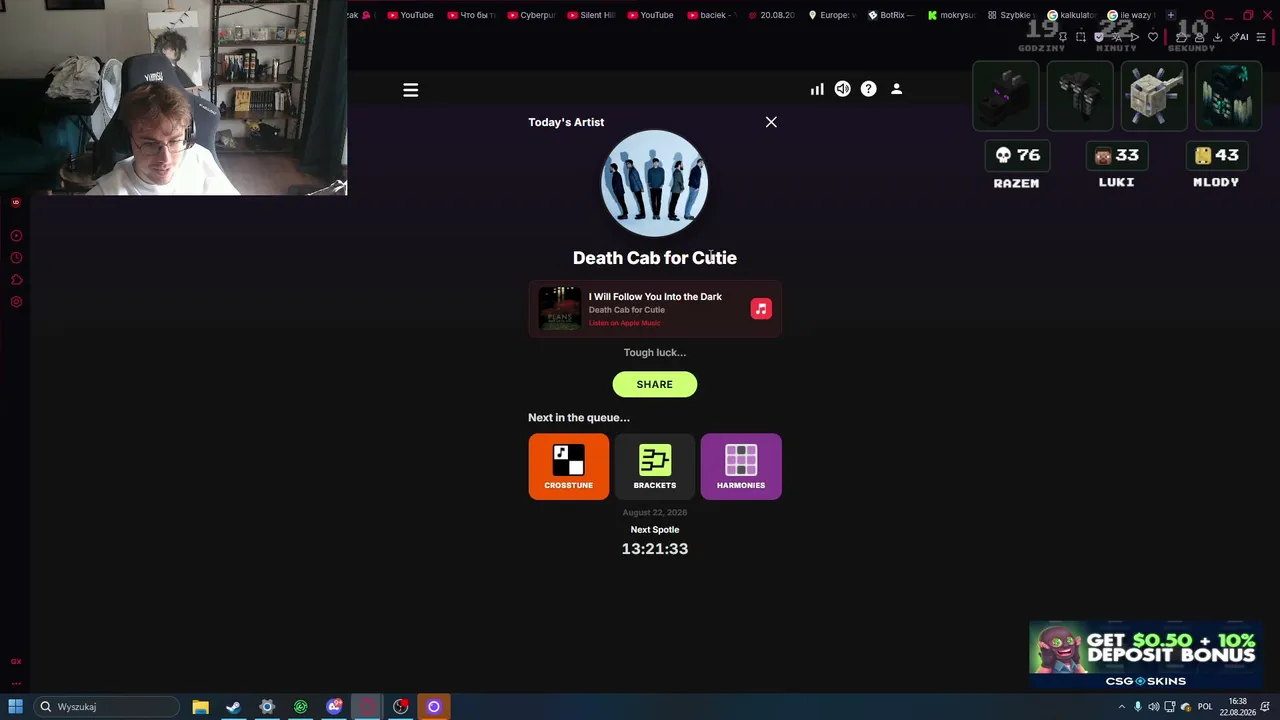Open the orange-highlighted purple circle taskbar app
The height and width of the screenshot is (720, 1280).
(x=434, y=706)
